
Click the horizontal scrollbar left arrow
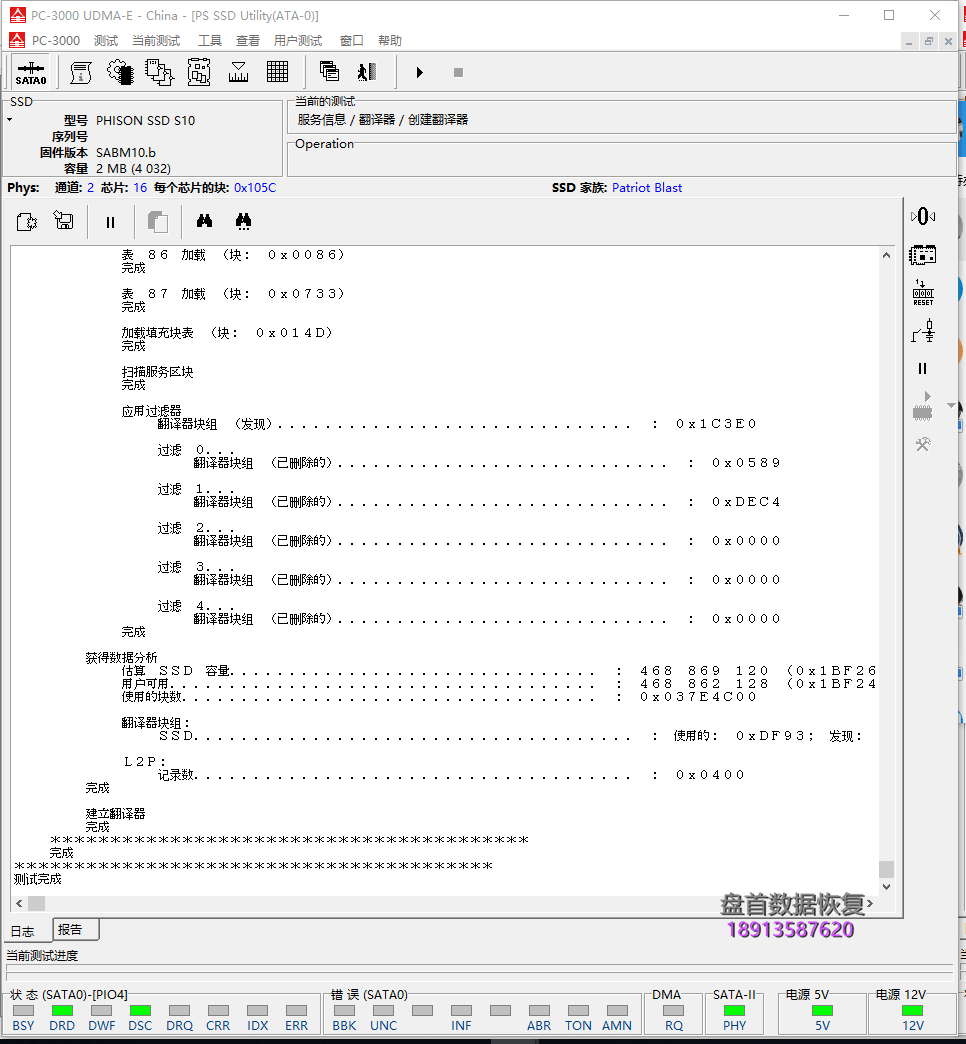[x=19, y=904]
